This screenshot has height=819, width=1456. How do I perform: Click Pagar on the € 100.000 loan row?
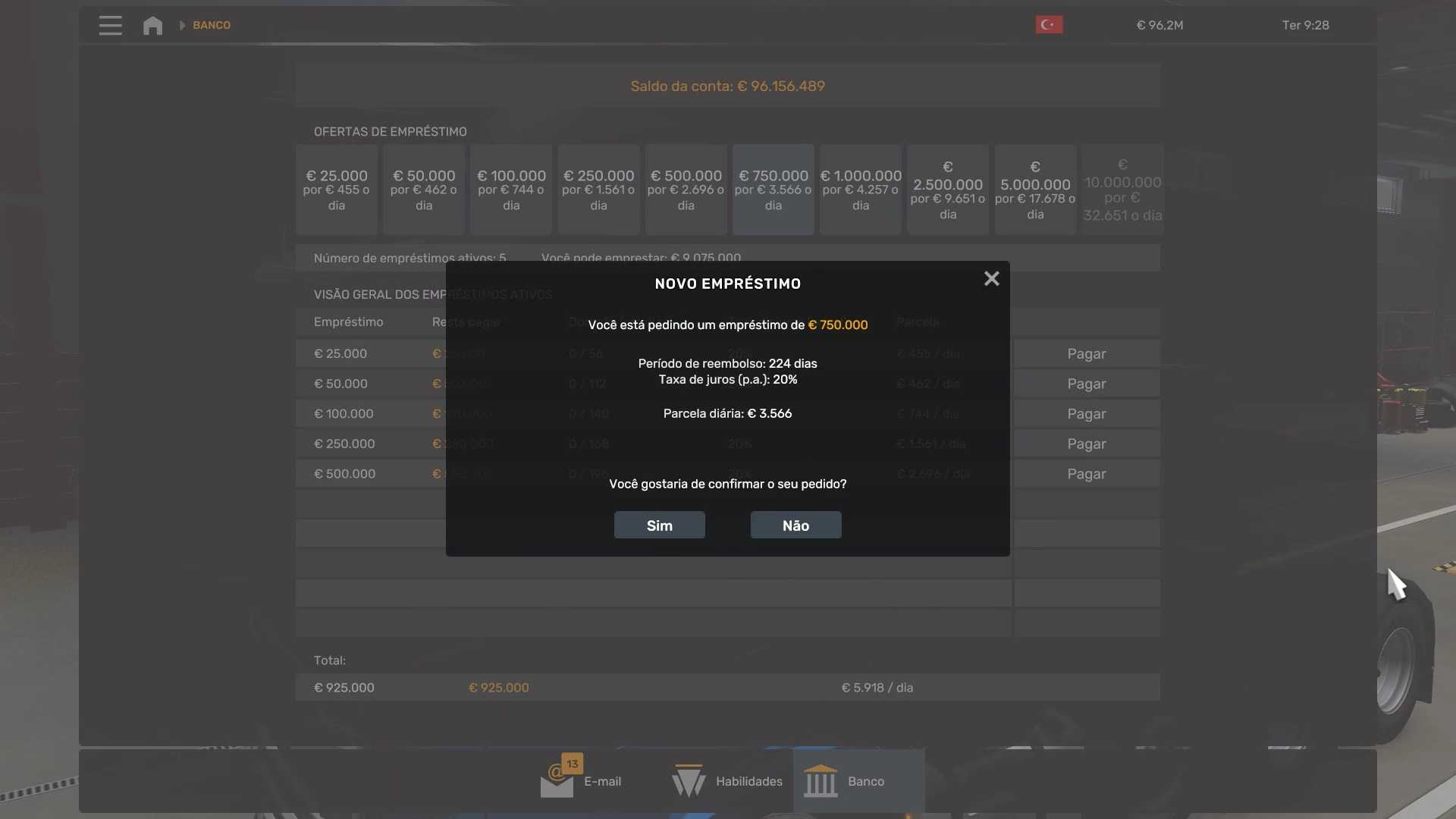(x=1086, y=414)
